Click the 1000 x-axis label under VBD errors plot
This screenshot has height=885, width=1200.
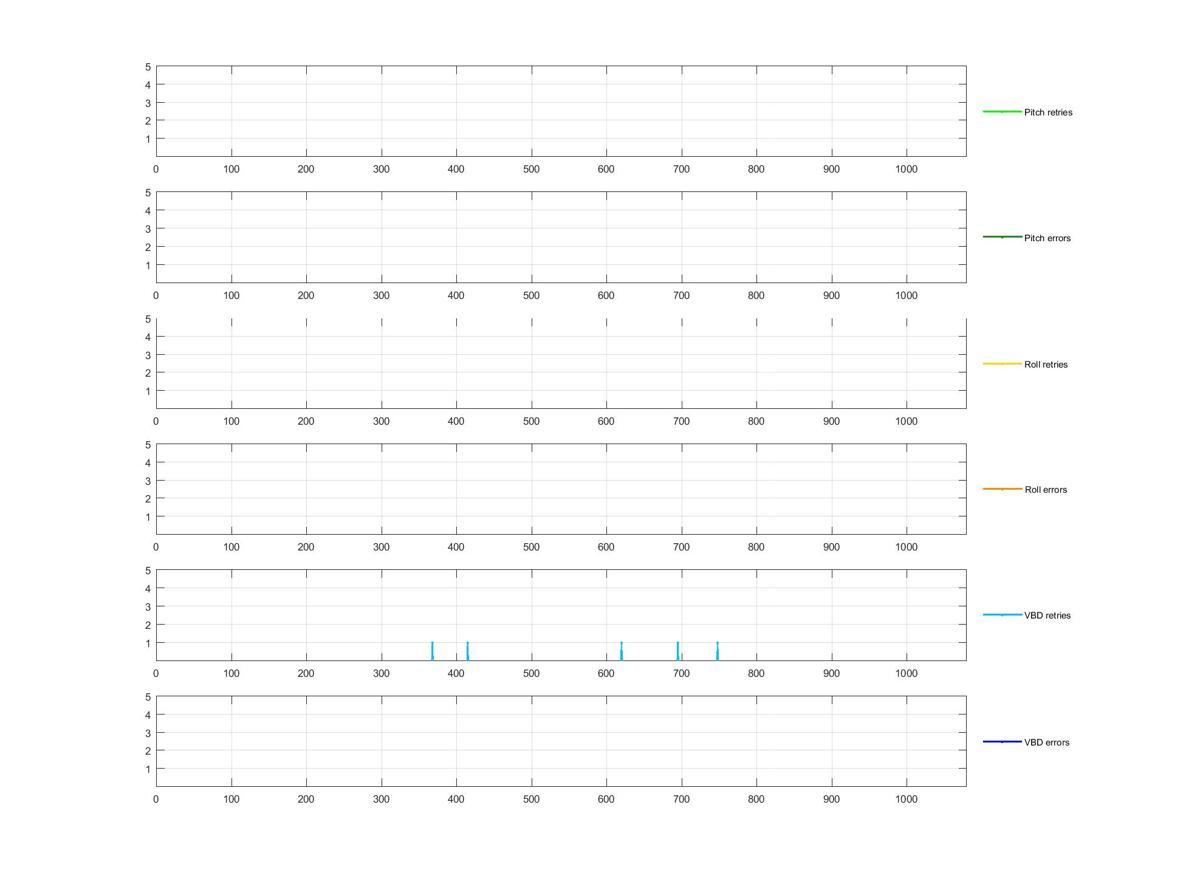coord(906,800)
